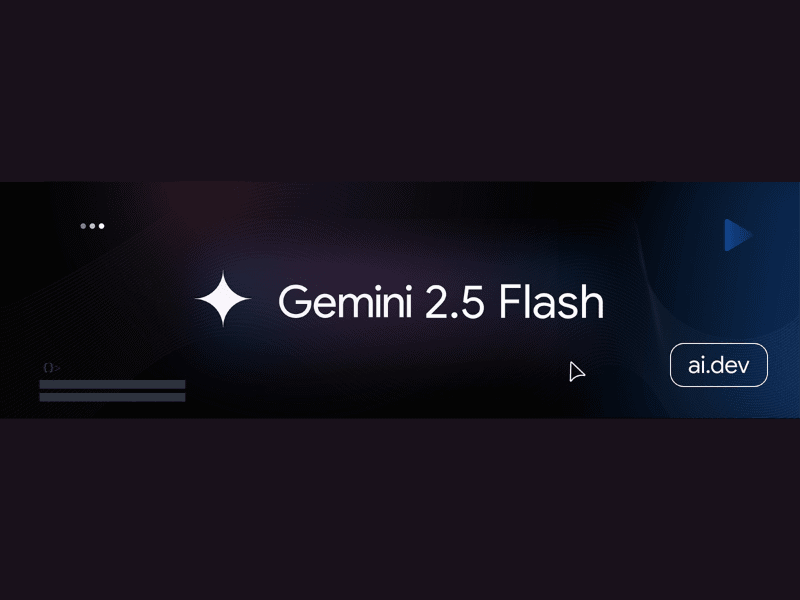Screen dimensions: 800x600
Task: Select the lower gray placeholder bar
Action: pos(112,397)
